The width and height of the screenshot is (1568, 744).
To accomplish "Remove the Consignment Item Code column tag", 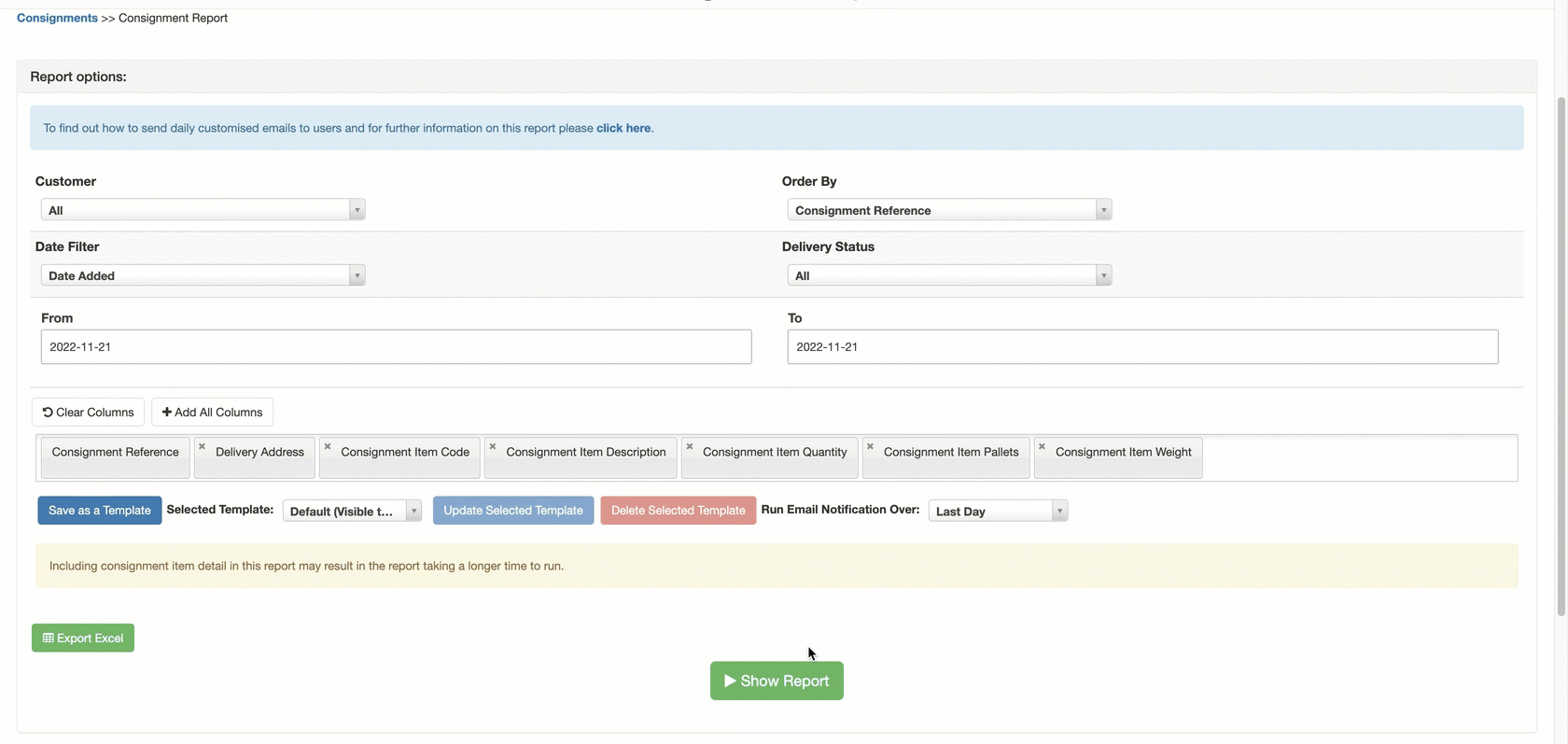I will pos(328,446).
